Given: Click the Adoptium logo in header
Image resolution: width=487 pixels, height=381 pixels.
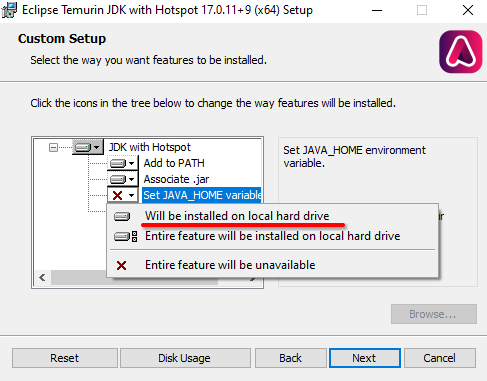Looking at the screenshot, I should 461,52.
